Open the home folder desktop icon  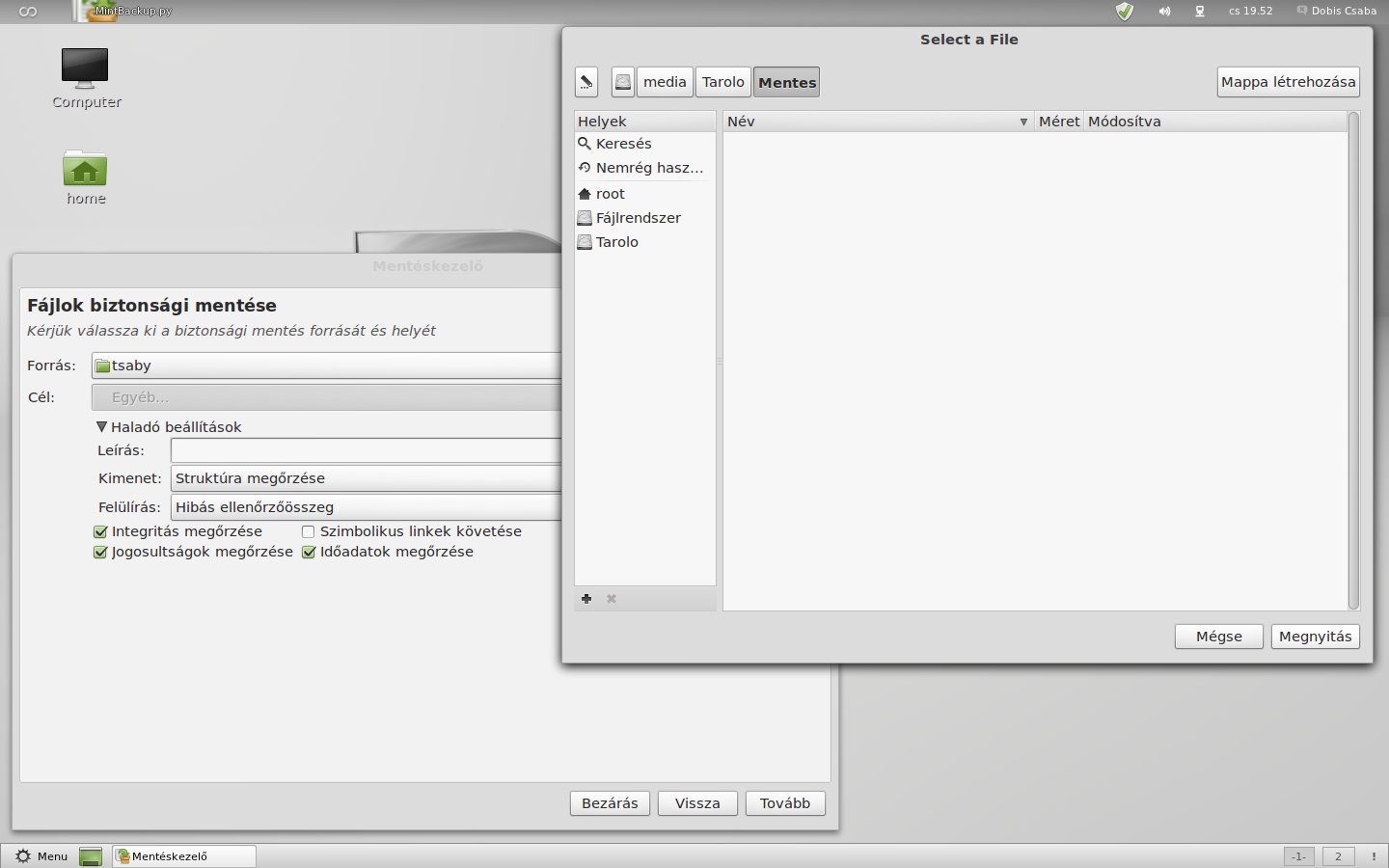tap(86, 177)
